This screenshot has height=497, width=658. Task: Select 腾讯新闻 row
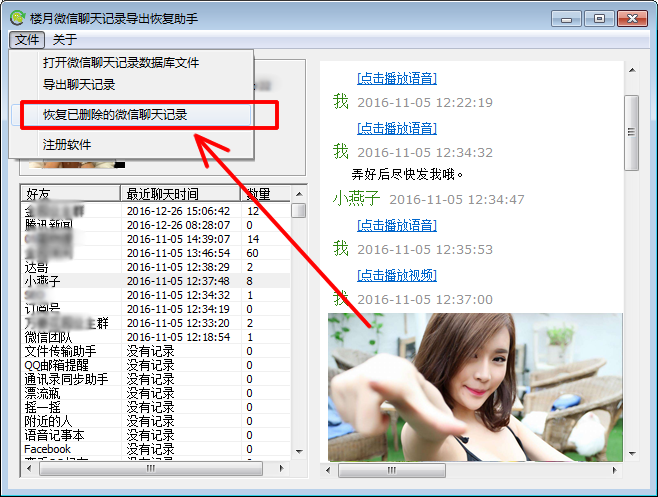[x=156, y=225]
